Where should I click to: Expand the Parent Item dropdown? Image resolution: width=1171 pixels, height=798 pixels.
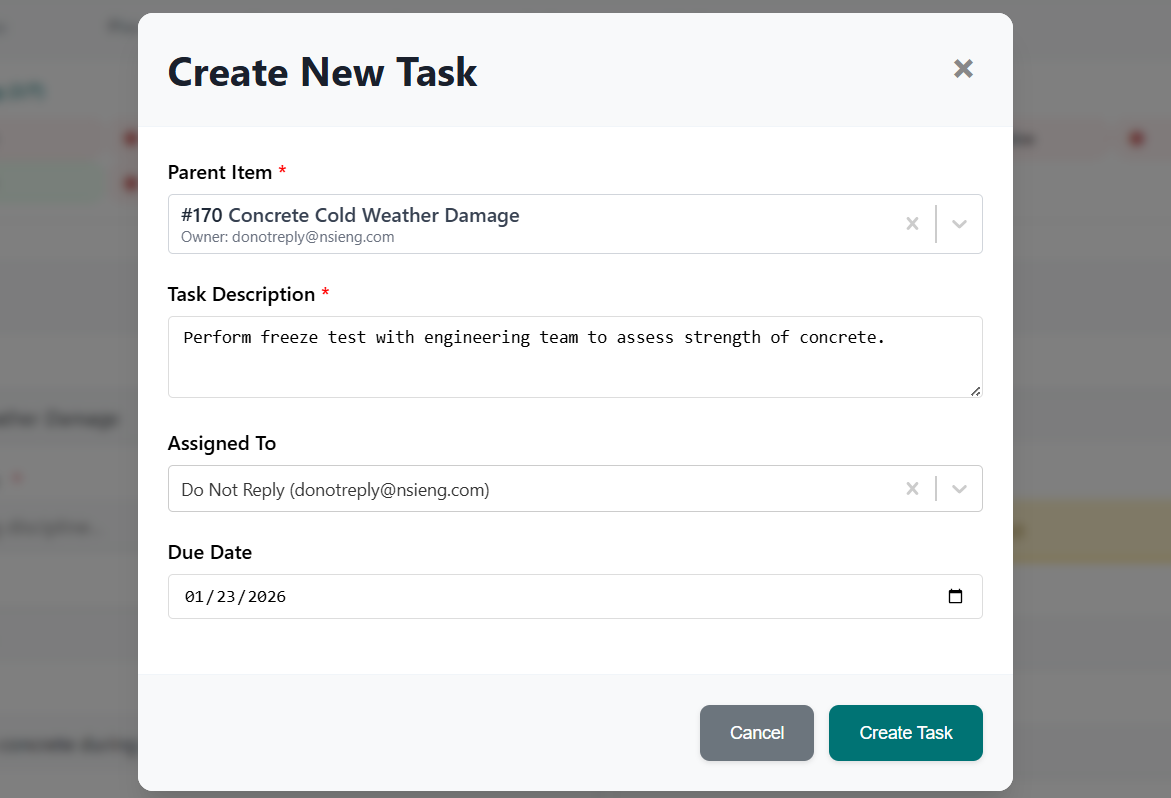point(959,224)
